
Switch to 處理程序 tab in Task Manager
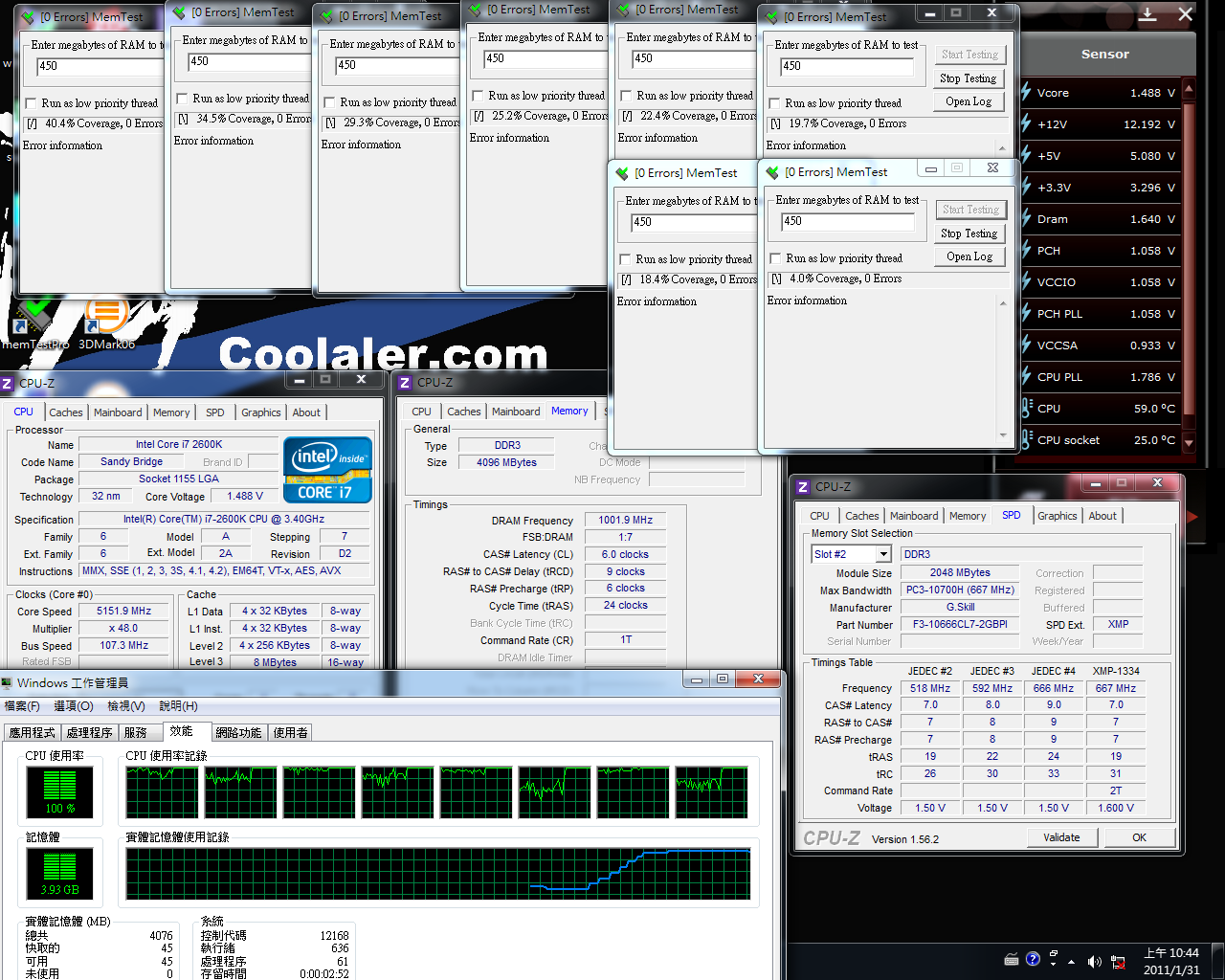click(90, 732)
